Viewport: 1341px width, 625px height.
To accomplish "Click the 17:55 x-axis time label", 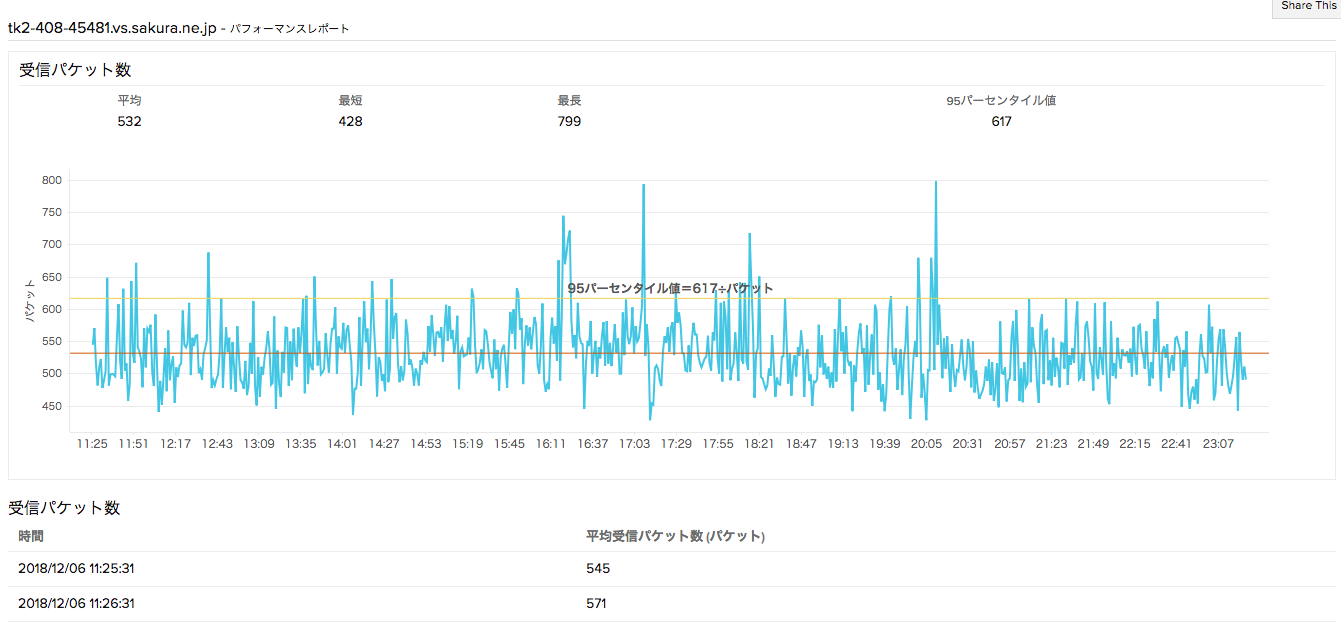I will pyautogui.click(x=718, y=444).
